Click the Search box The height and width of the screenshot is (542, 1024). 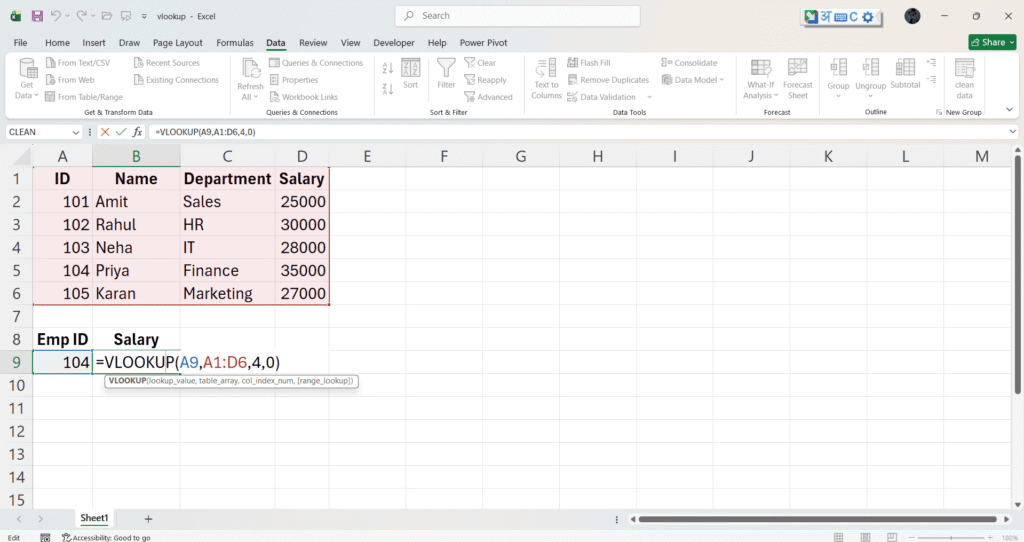pos(517,16)
